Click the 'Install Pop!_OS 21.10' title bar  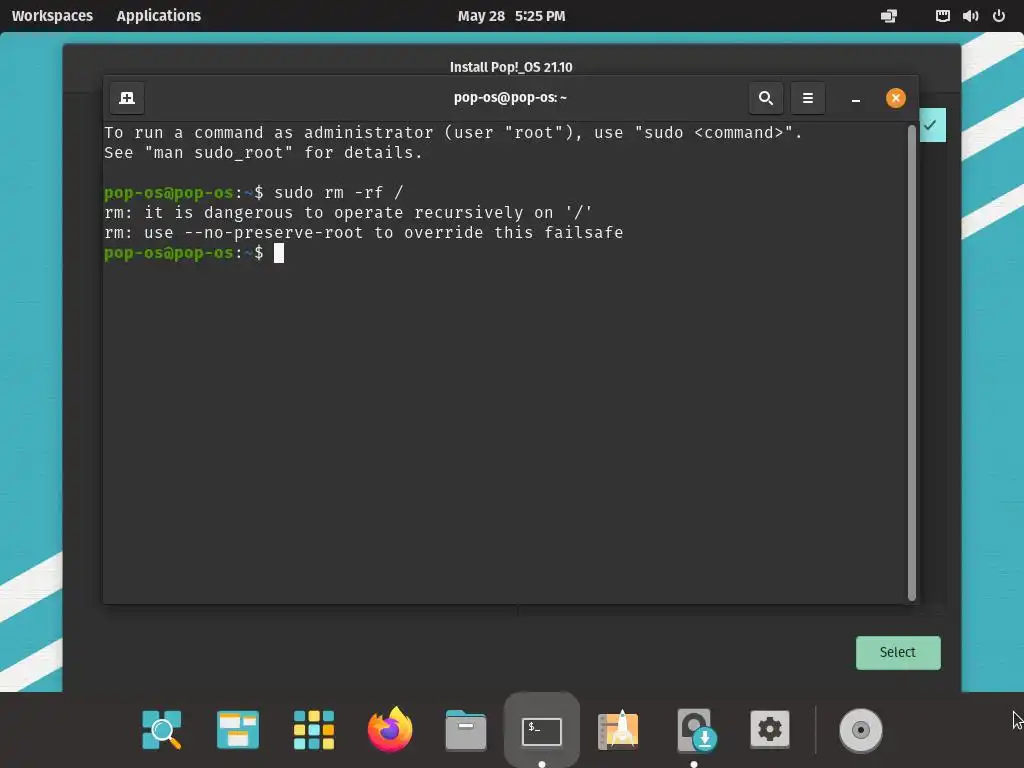tap(511, 67)
